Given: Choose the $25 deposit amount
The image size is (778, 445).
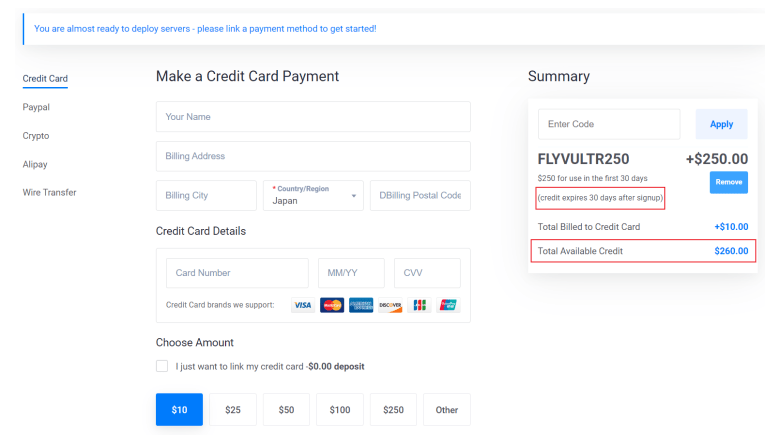Looking at the screenshot, I should (233, 410).
